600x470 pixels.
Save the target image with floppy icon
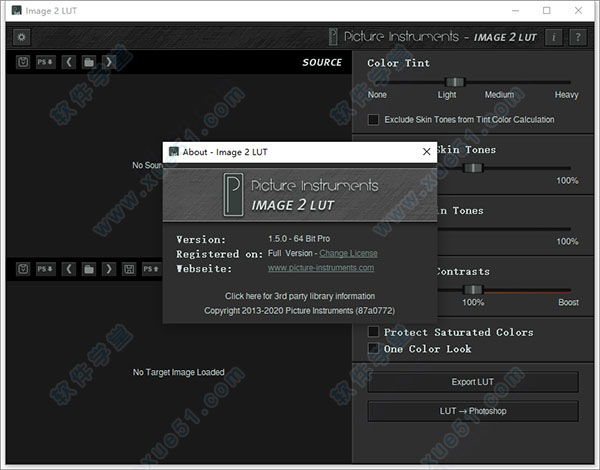pyautogui.click(x=129, y=269)
